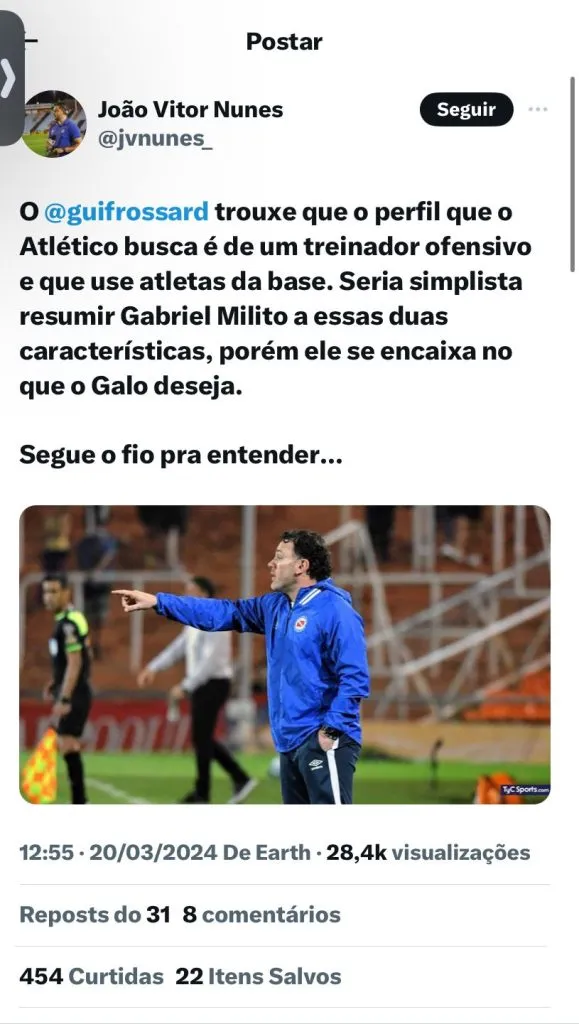Open João Vitor Nunes display name
This screenshot has height=1024, width=579.
190,109
